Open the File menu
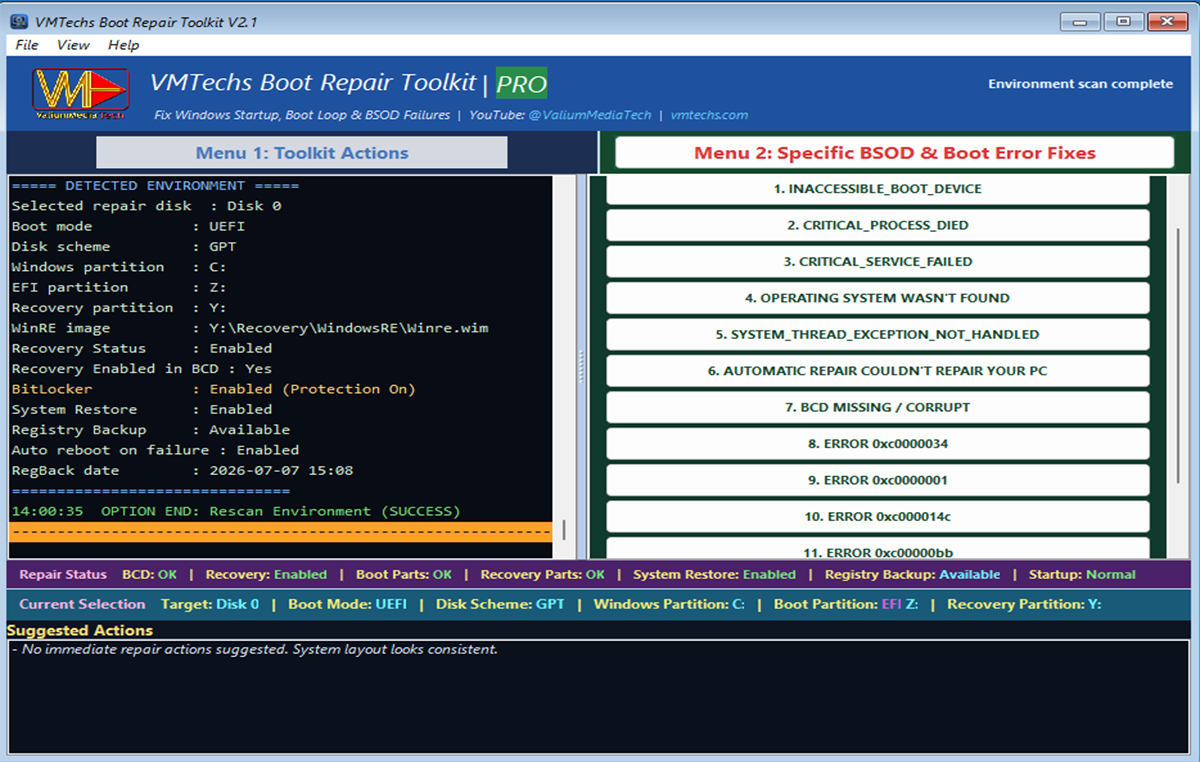 [x=27, y=45]
